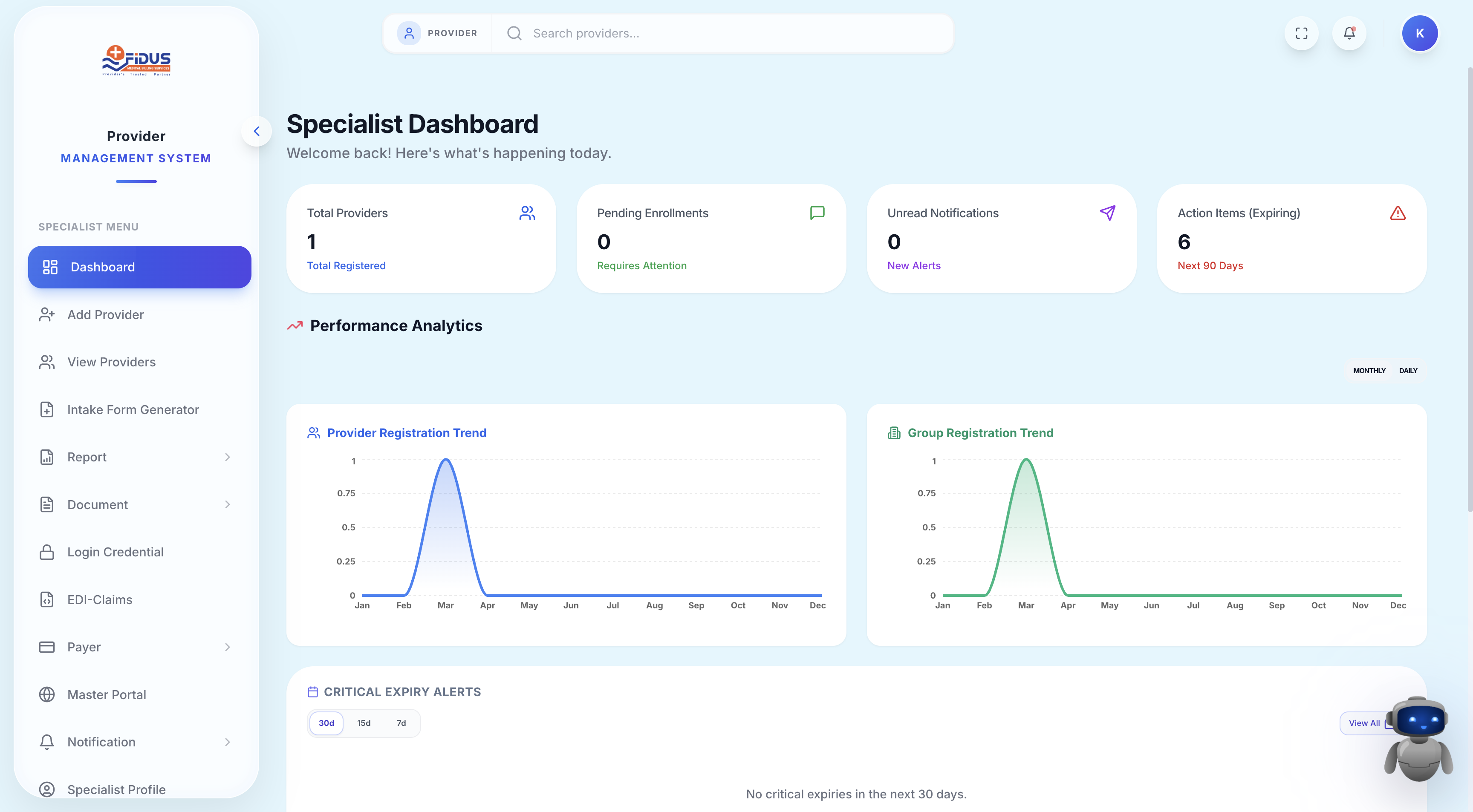Select the 15d expiry filter
Viewport: 1473px width, 812px height.
(364, 723)
